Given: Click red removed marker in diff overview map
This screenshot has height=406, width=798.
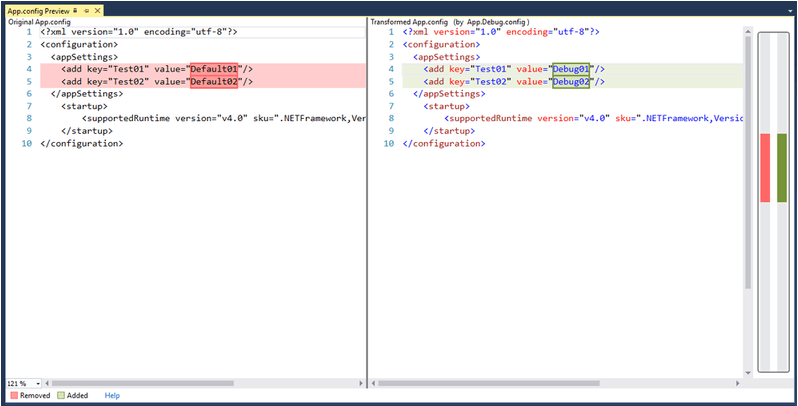Looking at the screenshot, I should point(765,167).
